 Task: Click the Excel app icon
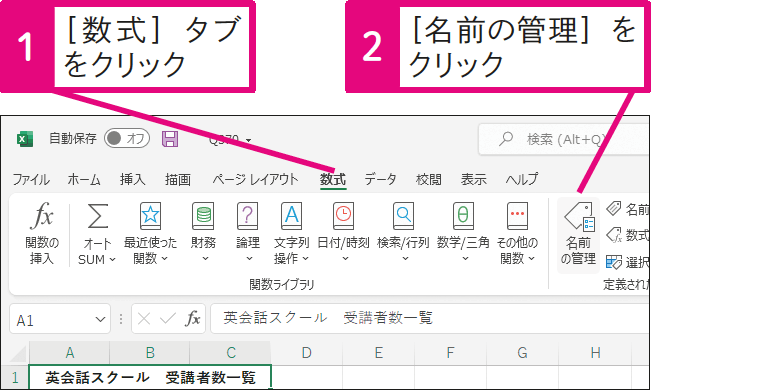[25, 139]
